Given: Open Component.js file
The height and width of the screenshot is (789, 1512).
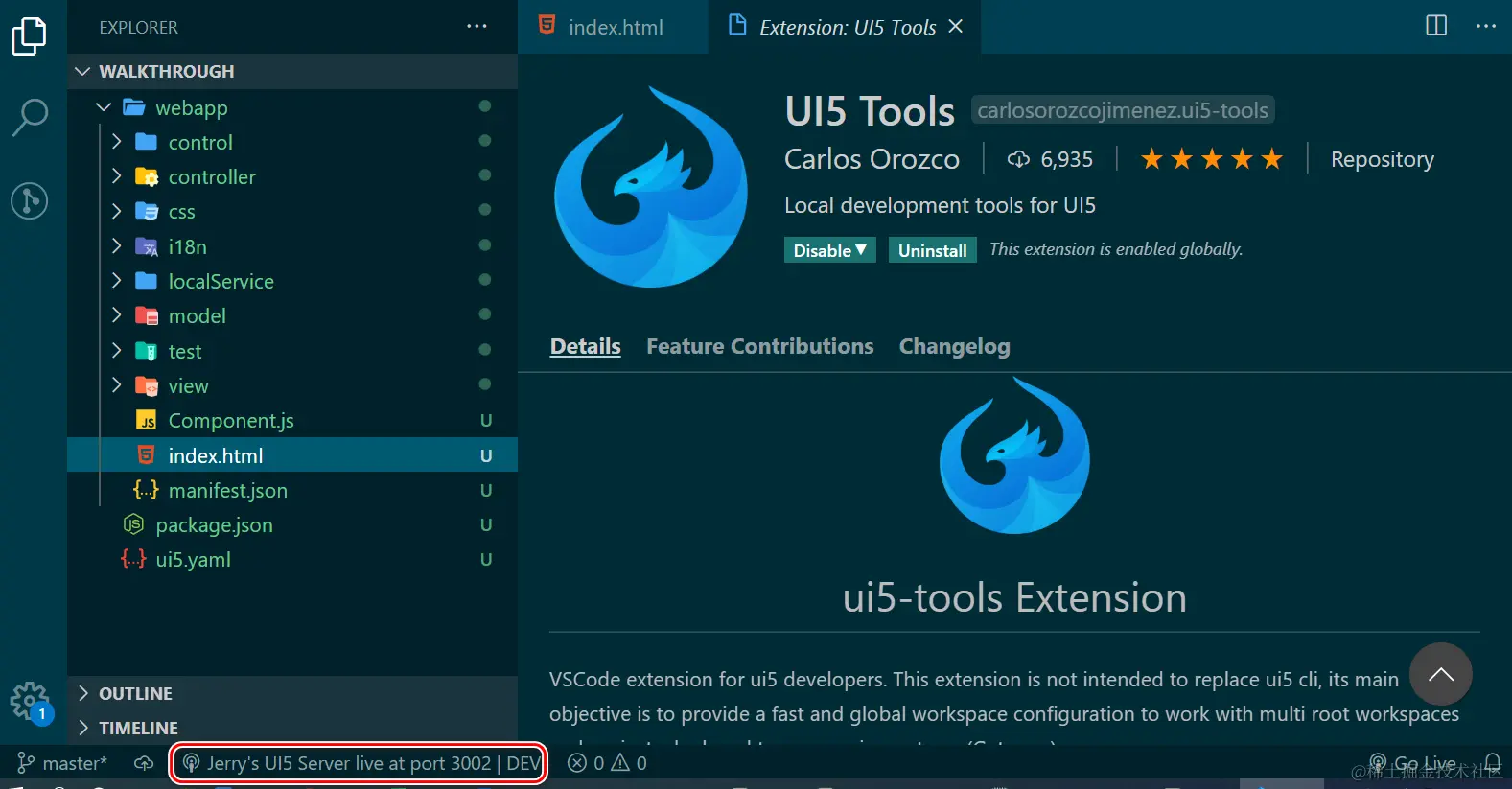Looking at the screenshot, I should tap(292, 420).
